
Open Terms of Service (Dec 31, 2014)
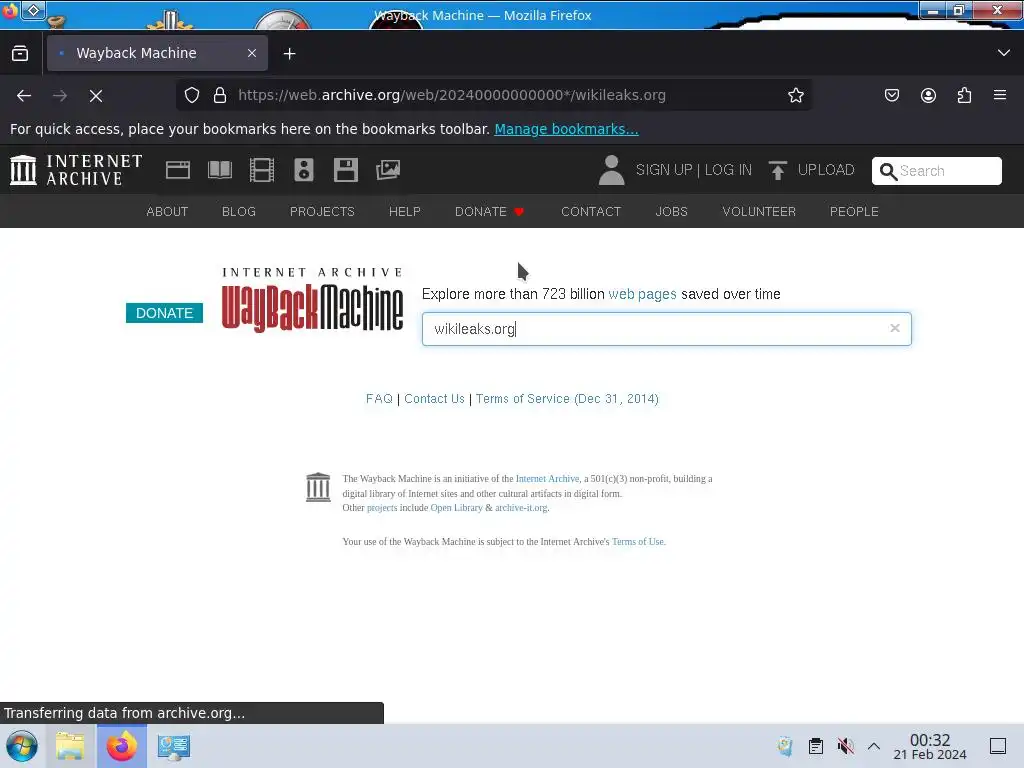point(567,398)
